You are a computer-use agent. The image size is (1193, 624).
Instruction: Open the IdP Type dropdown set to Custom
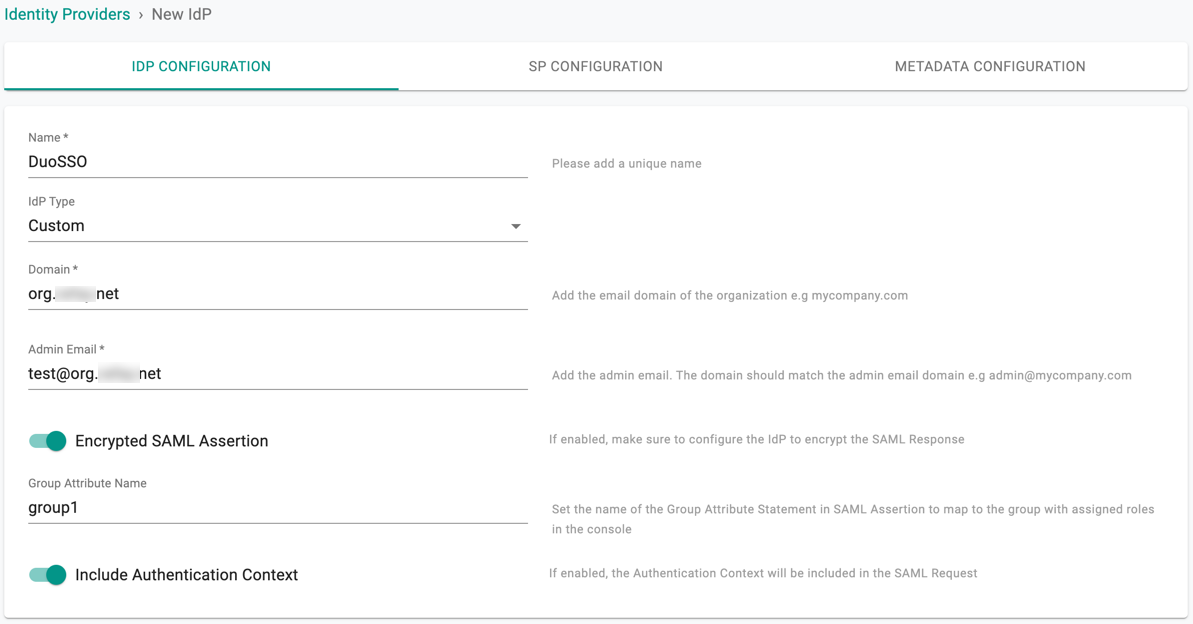click(278, 226)
